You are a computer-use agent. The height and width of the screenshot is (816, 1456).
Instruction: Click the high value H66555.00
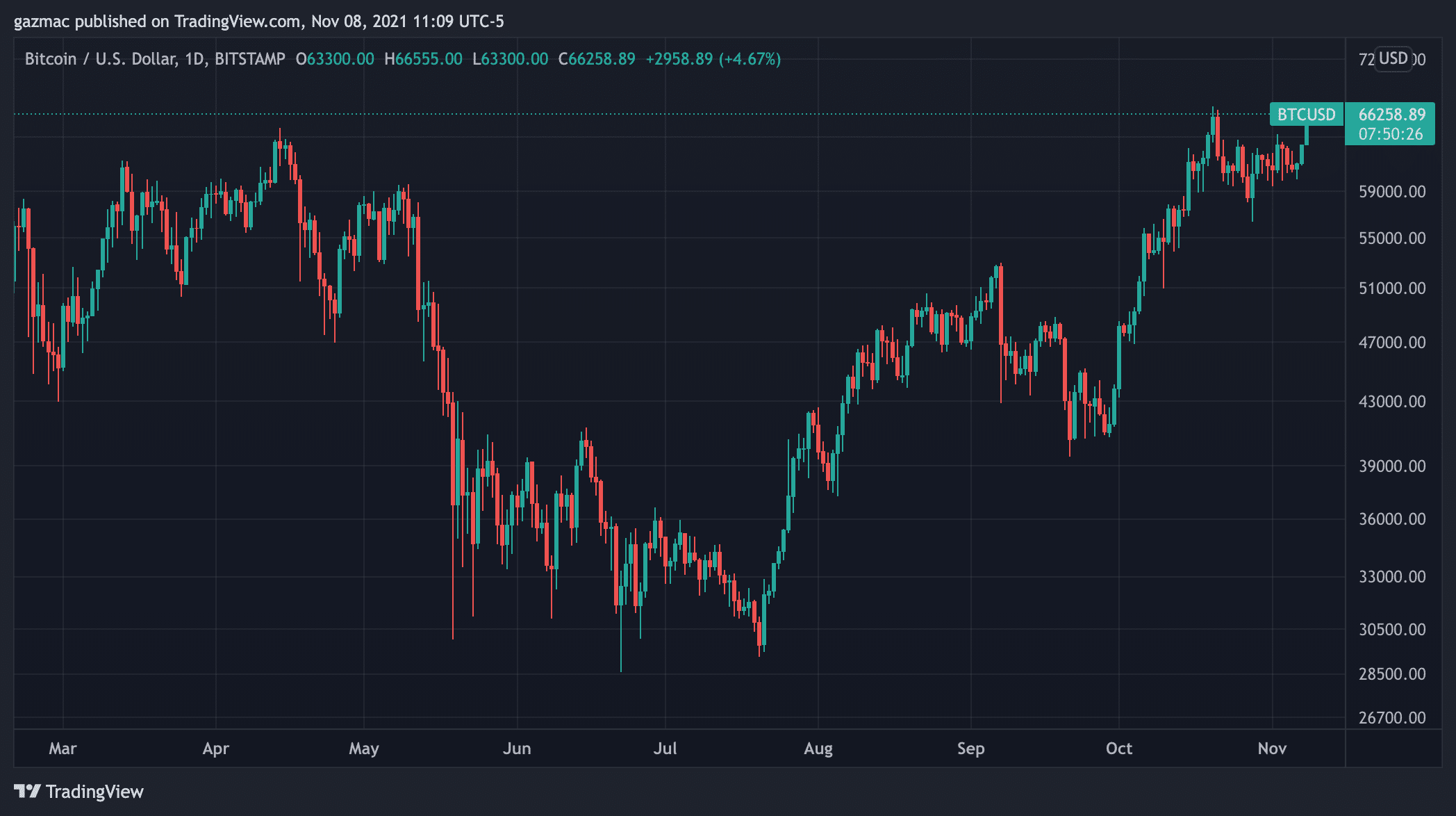[423, 59]
